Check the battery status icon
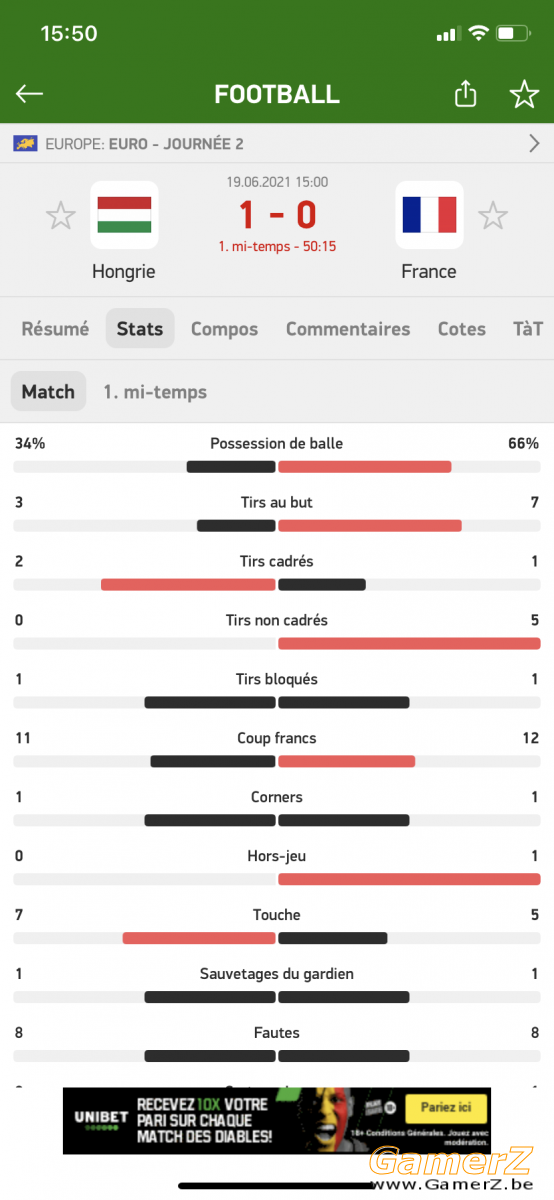Screen dimensions: 554x1200 click(x=513, y=34)
